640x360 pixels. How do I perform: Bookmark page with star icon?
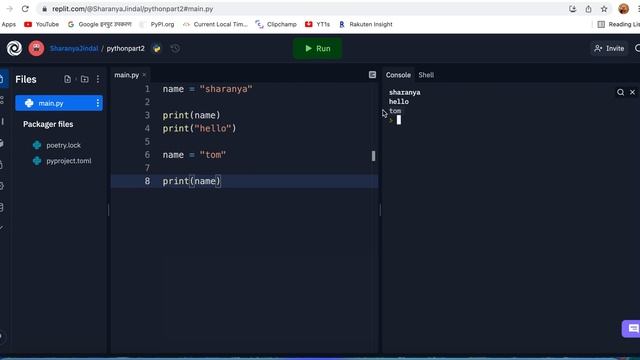coord(604,9)
